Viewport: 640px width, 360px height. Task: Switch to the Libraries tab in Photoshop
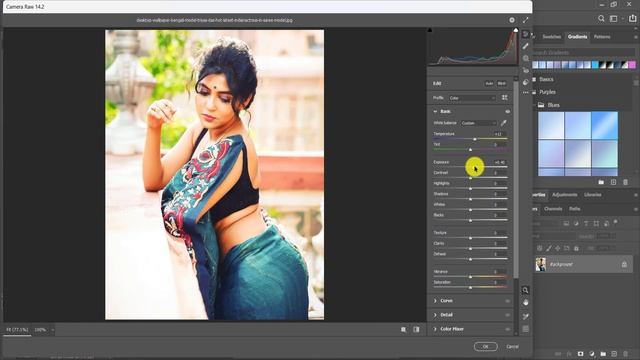(593, 195)
